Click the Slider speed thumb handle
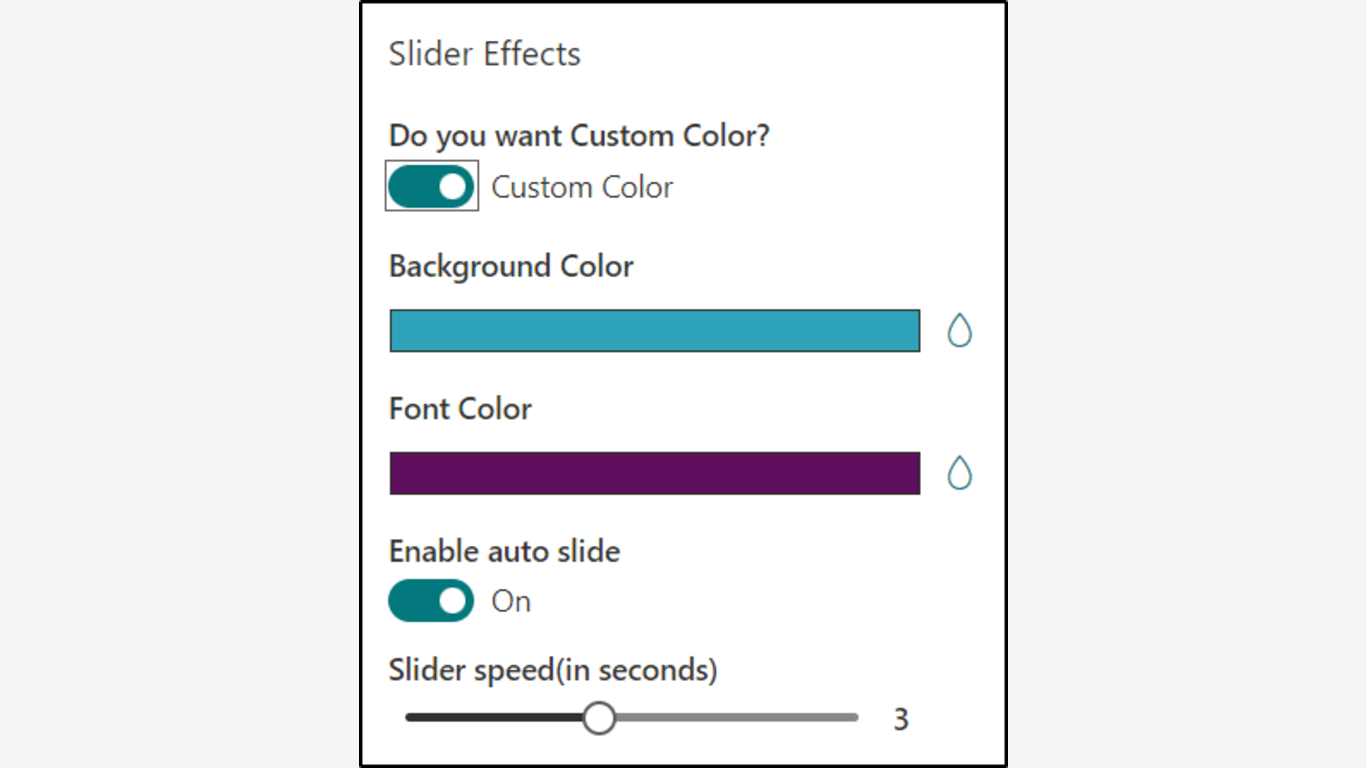The image size is (1366, 768). coord(599,718)
